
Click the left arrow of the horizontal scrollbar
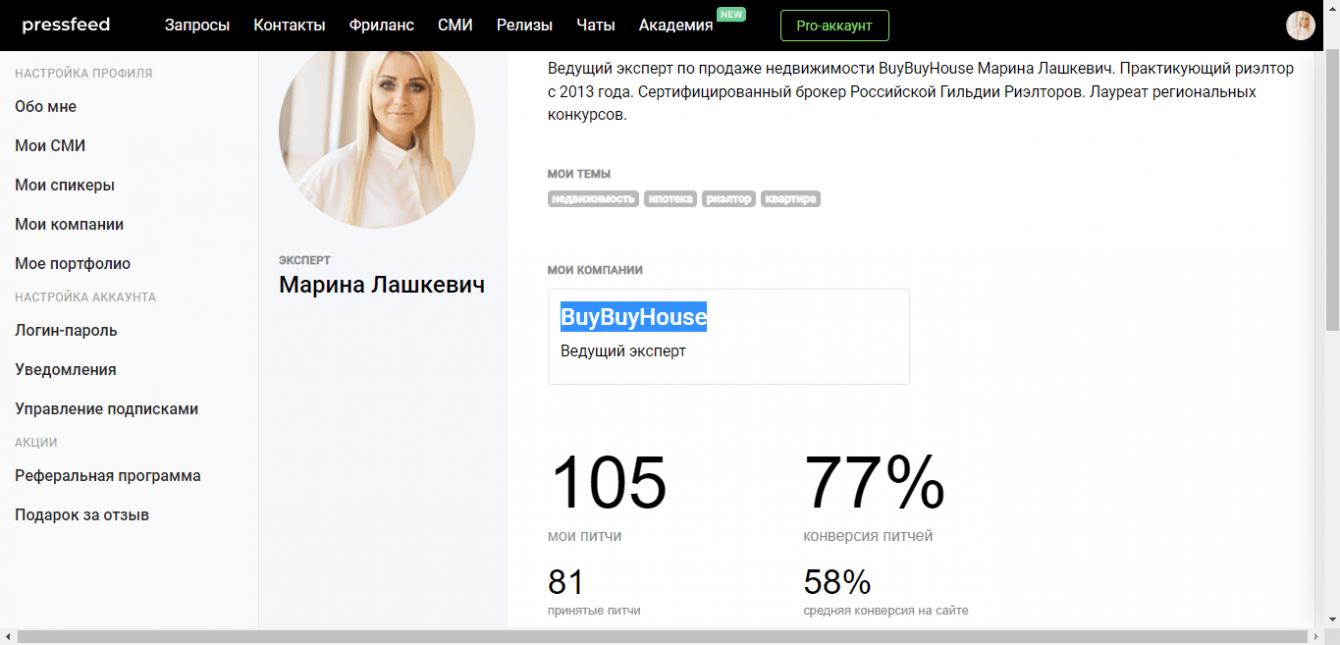pos(7,637)
